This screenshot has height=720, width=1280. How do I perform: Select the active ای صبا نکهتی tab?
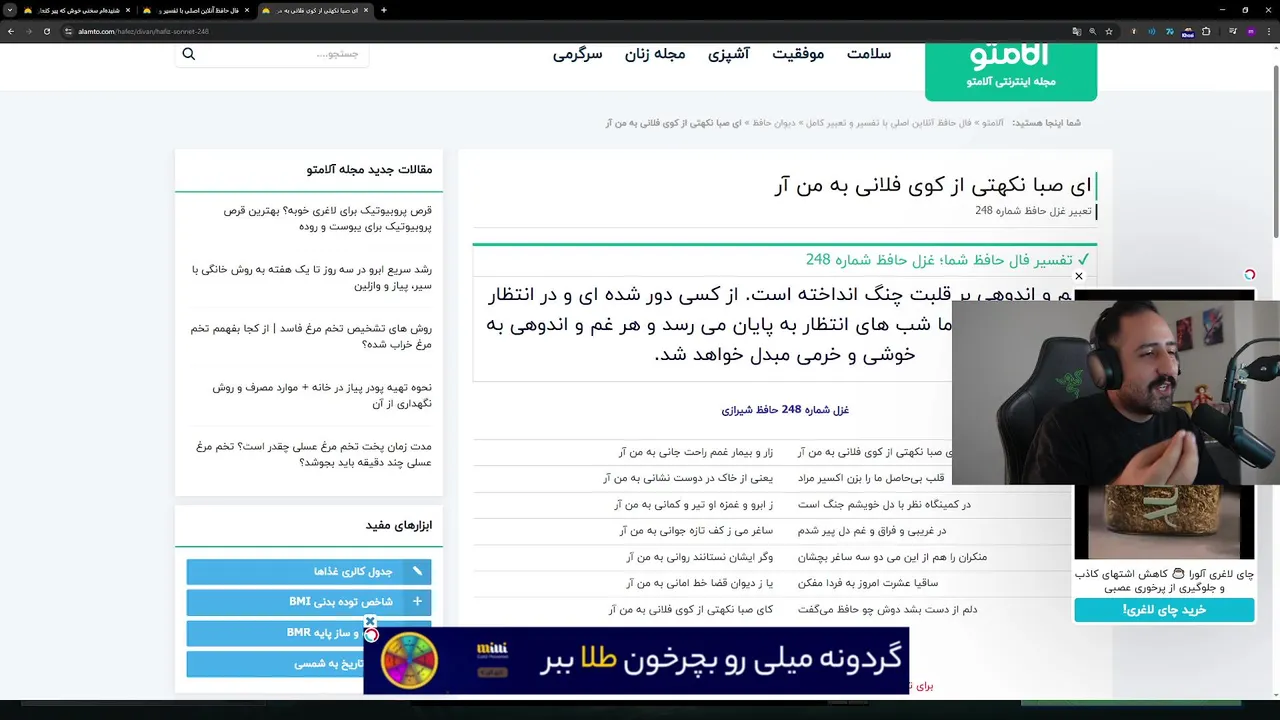[x=314, y=10]
